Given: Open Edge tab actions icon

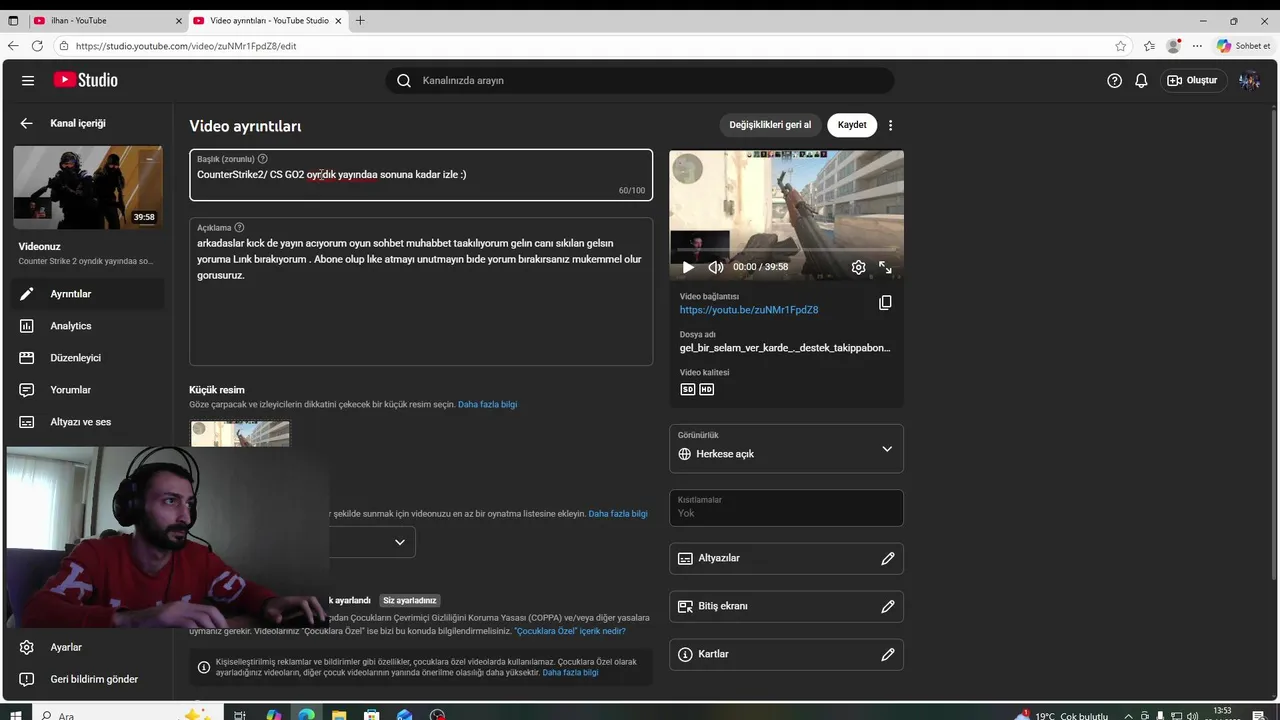Looking at the screenshot, I should point(13,20).
